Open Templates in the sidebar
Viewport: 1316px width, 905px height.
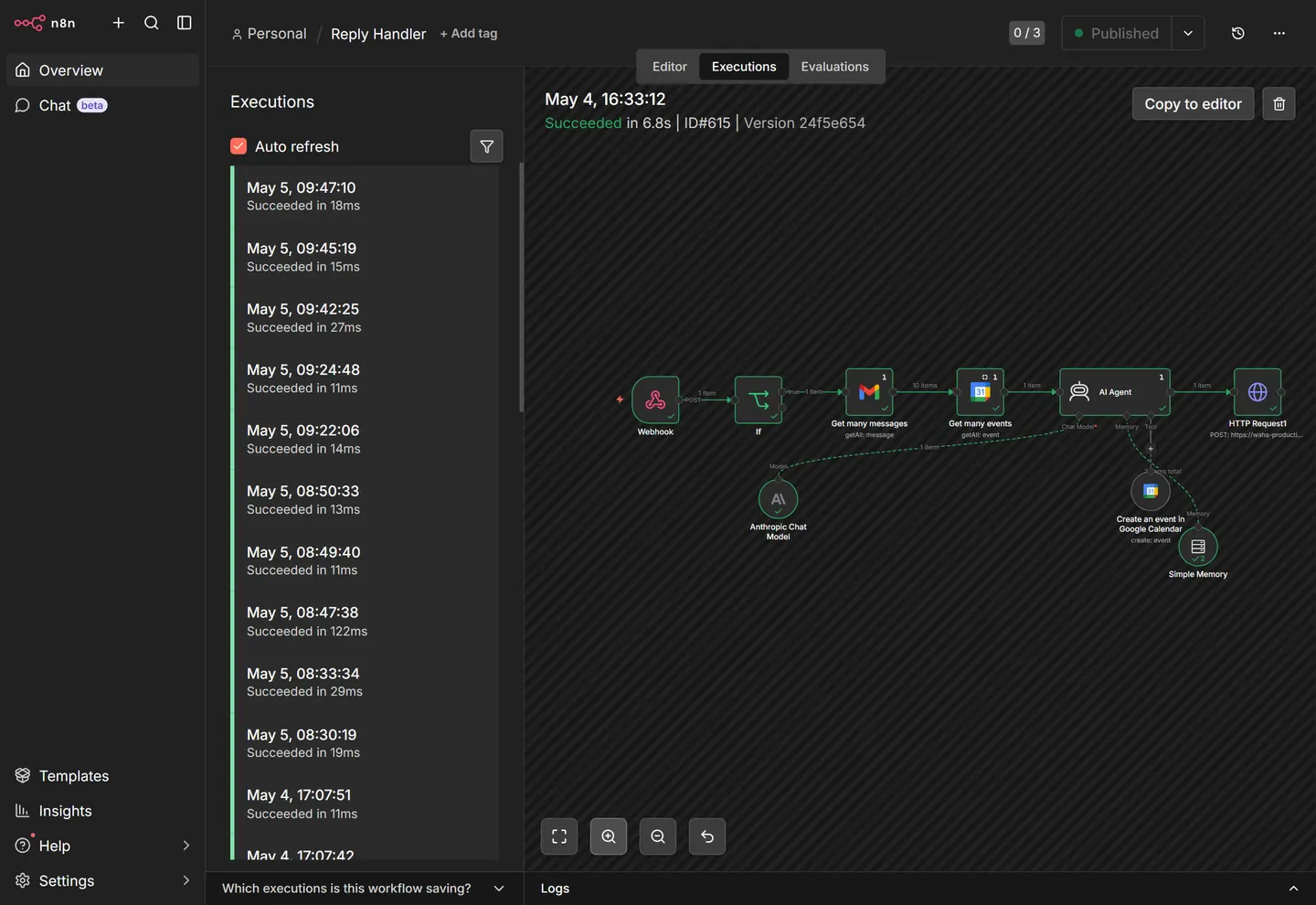[102, 776]
